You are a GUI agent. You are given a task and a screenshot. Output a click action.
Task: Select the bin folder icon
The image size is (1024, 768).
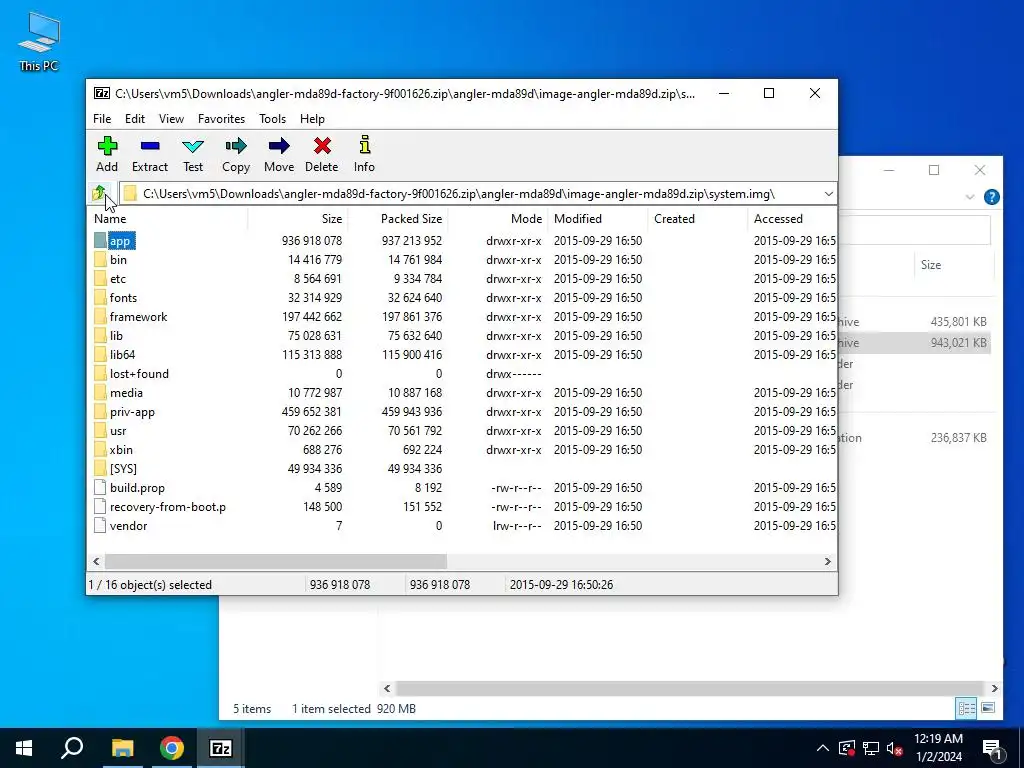(100, 259)
